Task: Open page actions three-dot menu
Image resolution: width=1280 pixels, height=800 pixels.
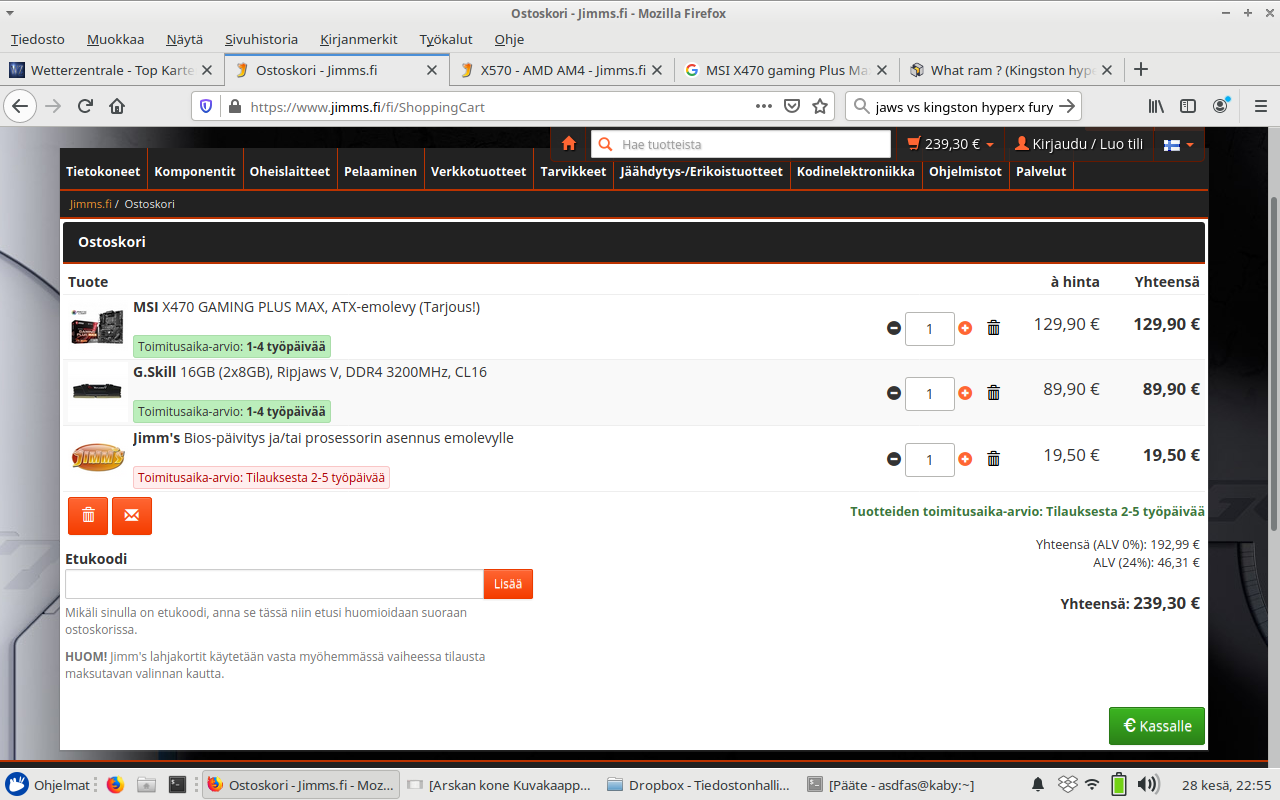Action: [x=764, y=106]
